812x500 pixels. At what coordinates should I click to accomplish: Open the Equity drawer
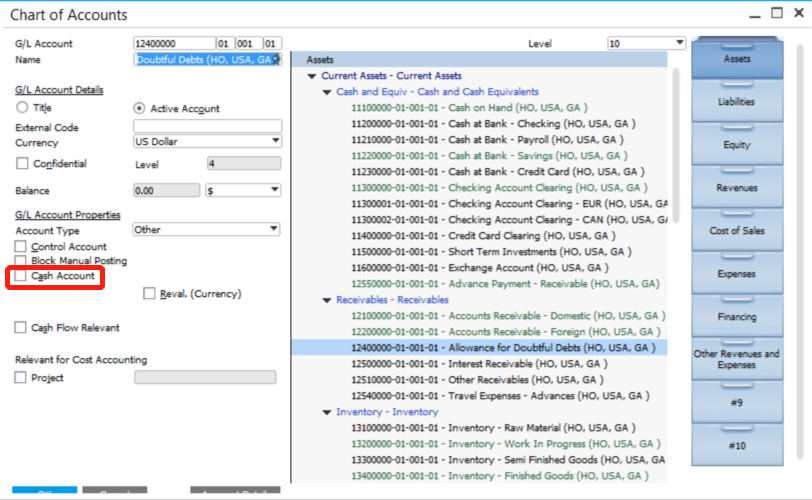[x=737, y=145]
